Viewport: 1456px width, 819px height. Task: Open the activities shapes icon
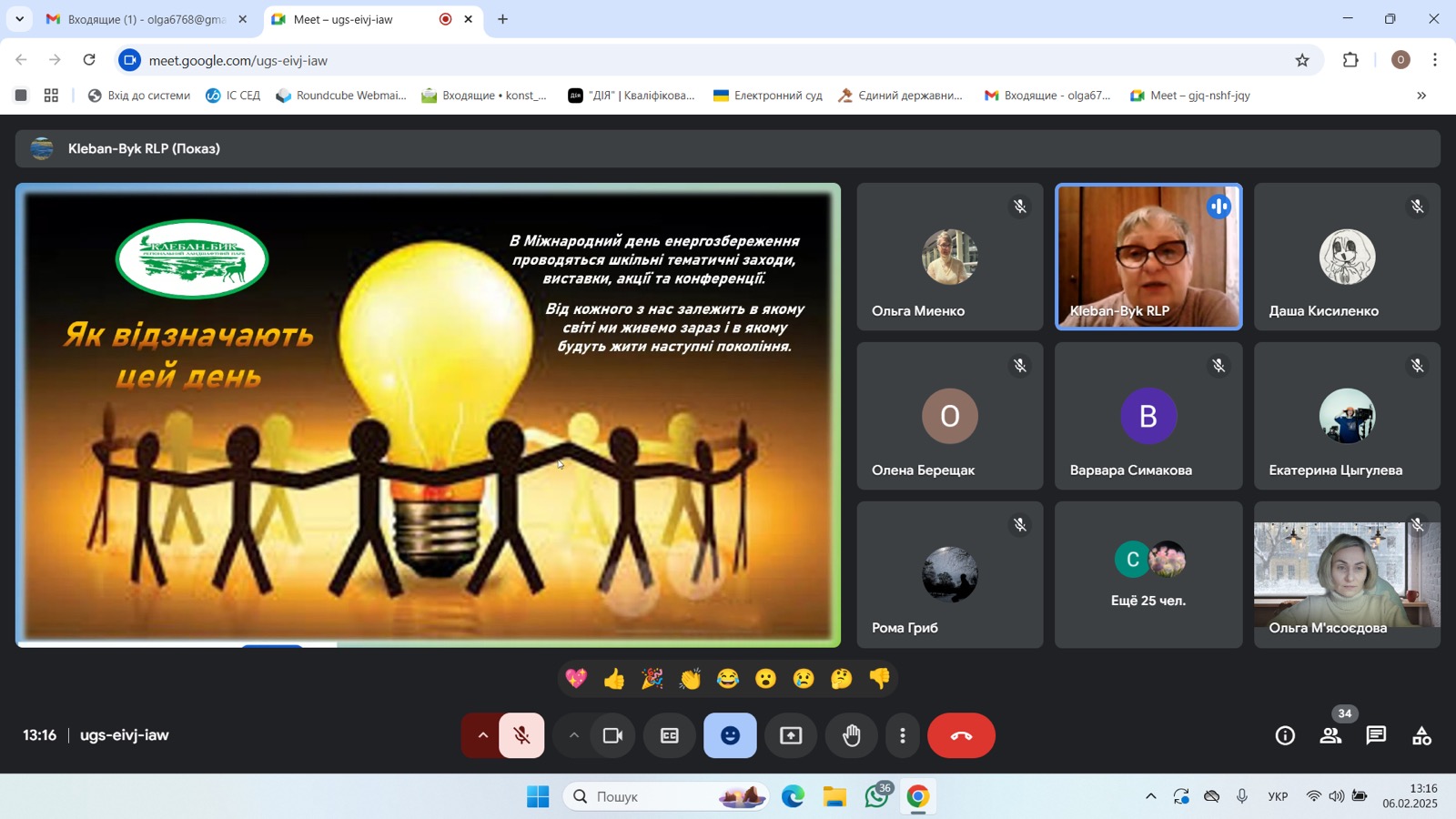point(1421,735)
